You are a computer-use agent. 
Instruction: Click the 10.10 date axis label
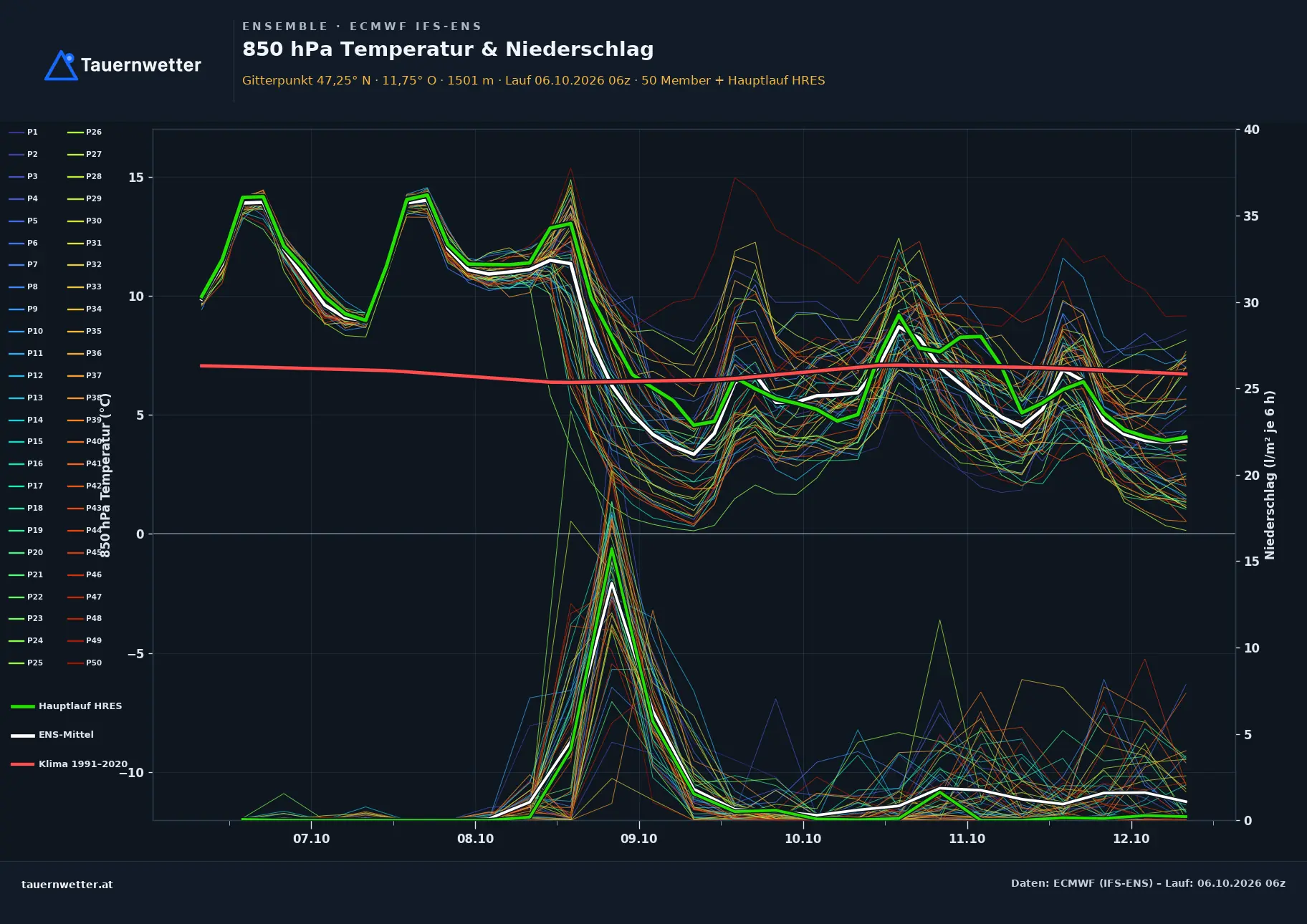tap(803, 839)
